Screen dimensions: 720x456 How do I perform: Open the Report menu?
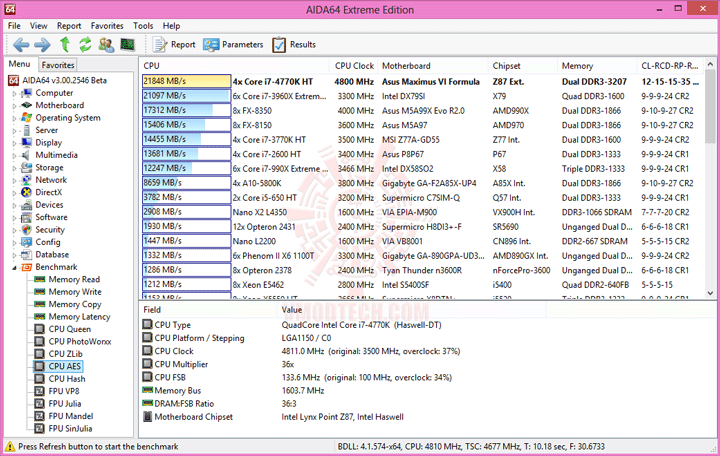point(69,26)
